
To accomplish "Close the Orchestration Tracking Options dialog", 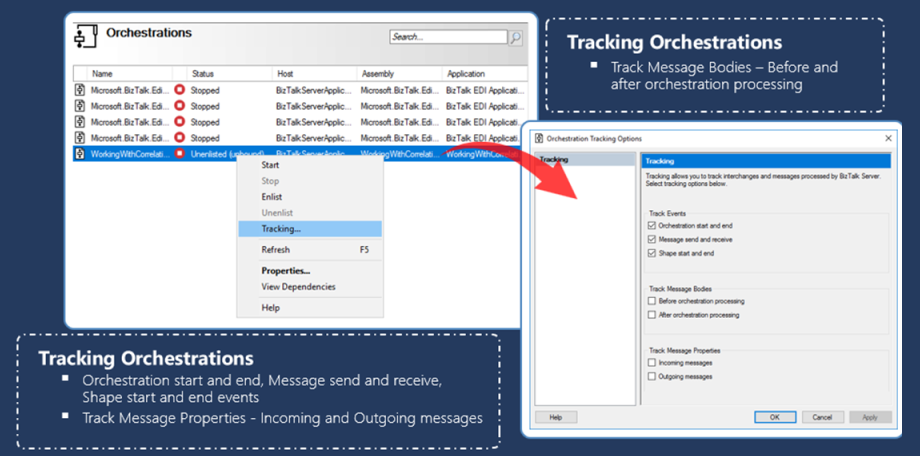I will 888,139.
